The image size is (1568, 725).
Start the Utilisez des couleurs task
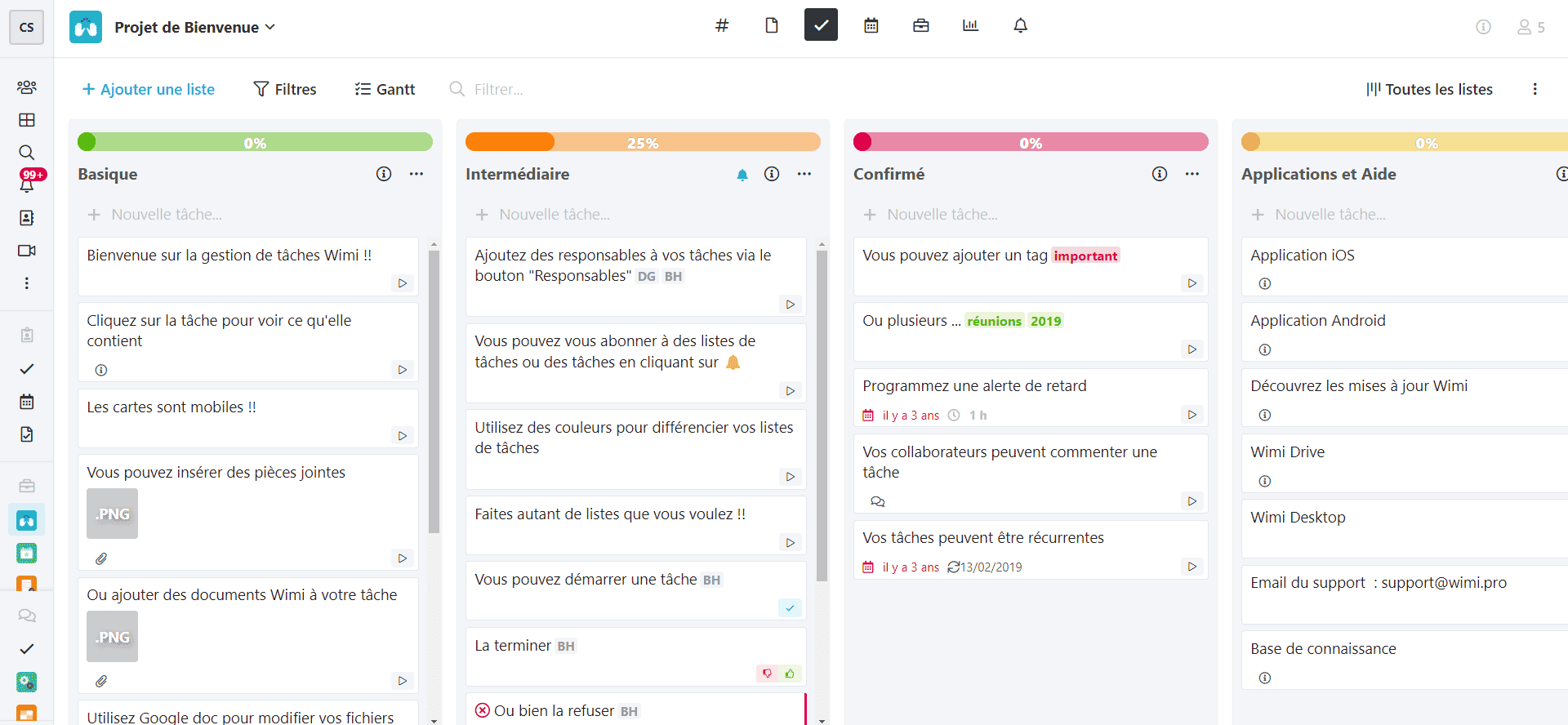coord(791,477)
